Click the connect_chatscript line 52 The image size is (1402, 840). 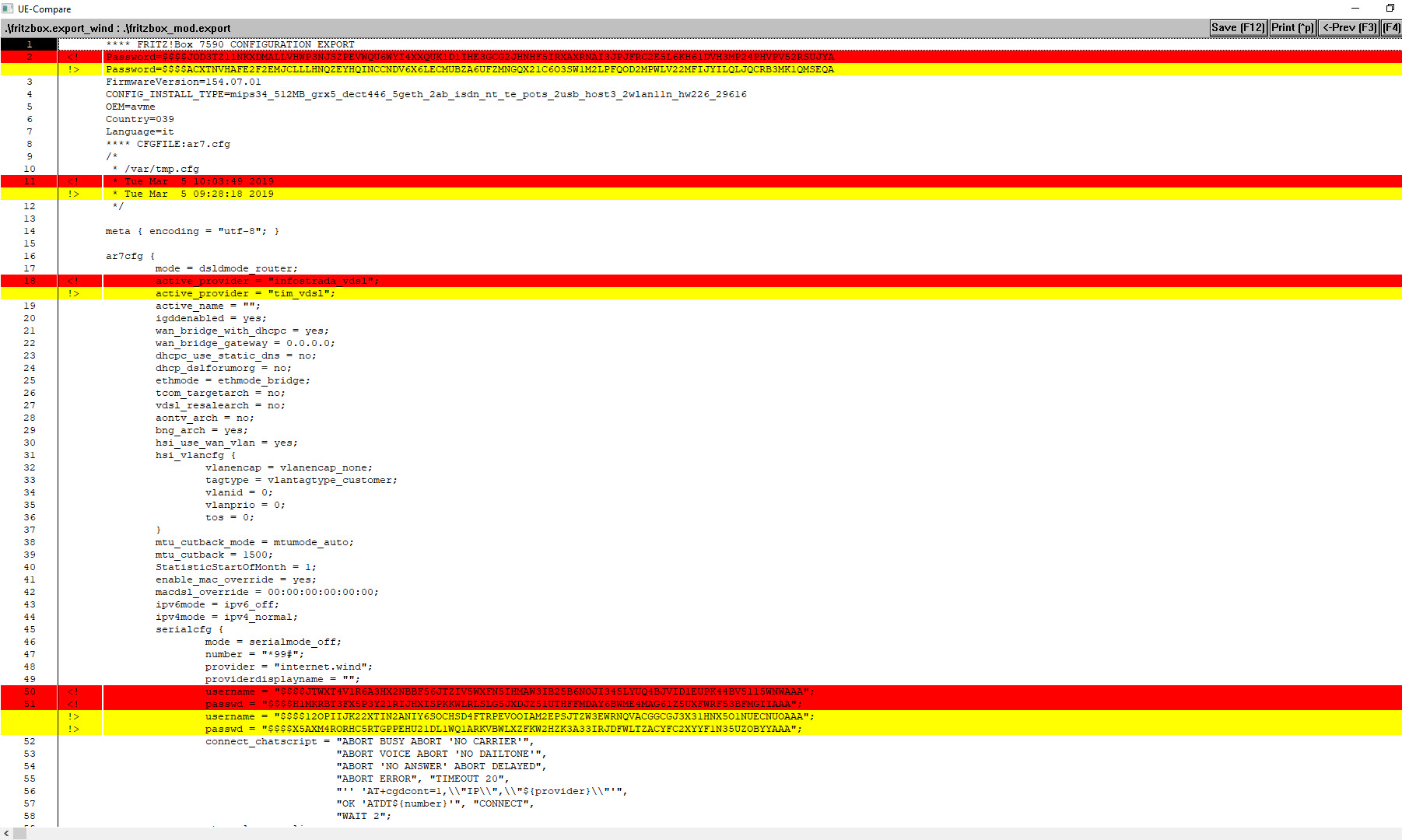point(370,741)
